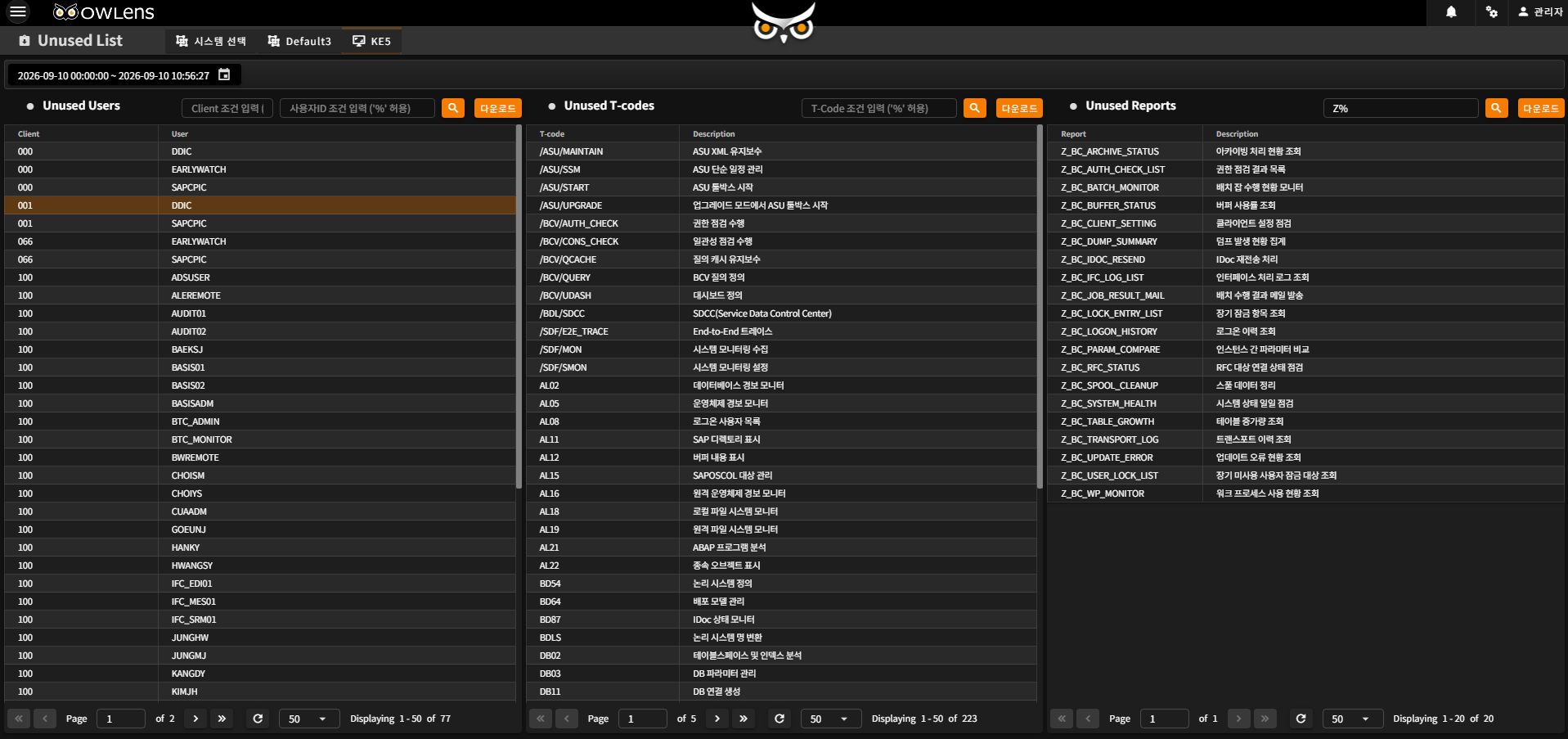Open the notifications bell
This screenshot has height=739, width=1568.
click(x=1451, y=12)
